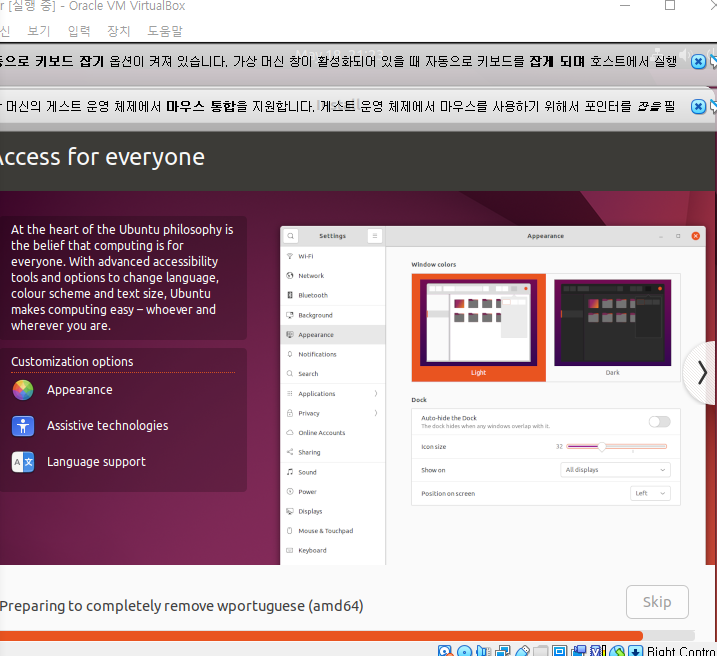Select Keyboard in the Settings sidebar
Viewport: 717px width, 656px height.
332,550
